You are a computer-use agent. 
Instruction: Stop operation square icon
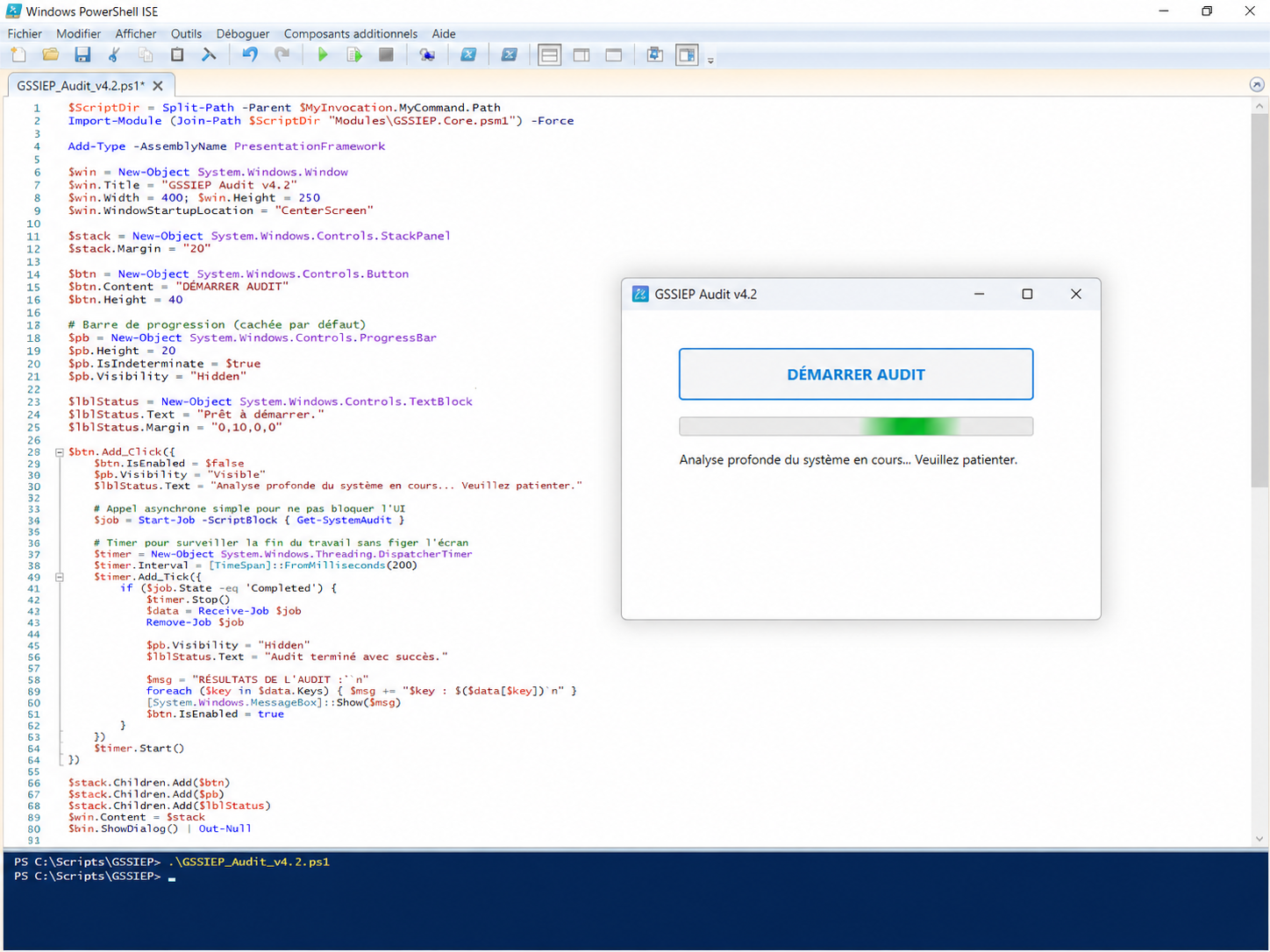point(386,55)
